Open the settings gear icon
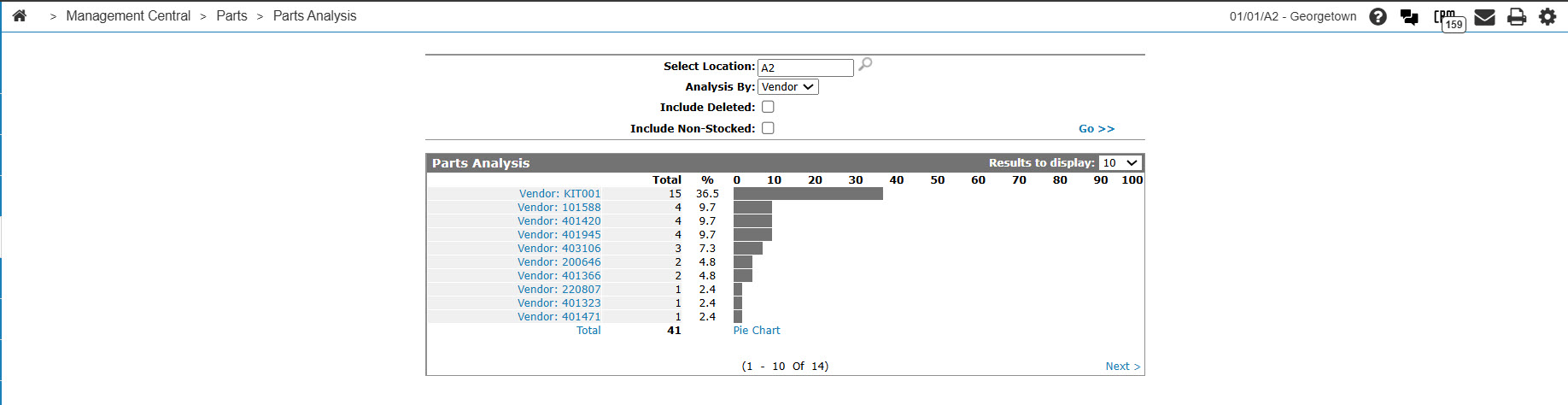 click(1548, 16)
